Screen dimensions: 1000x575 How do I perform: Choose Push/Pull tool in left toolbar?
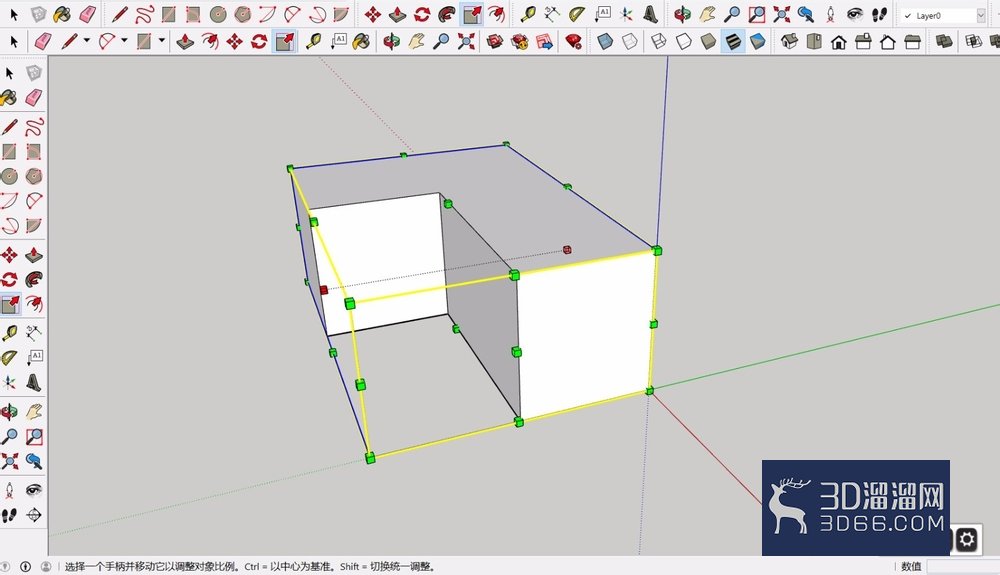click(x=34, y=255)
